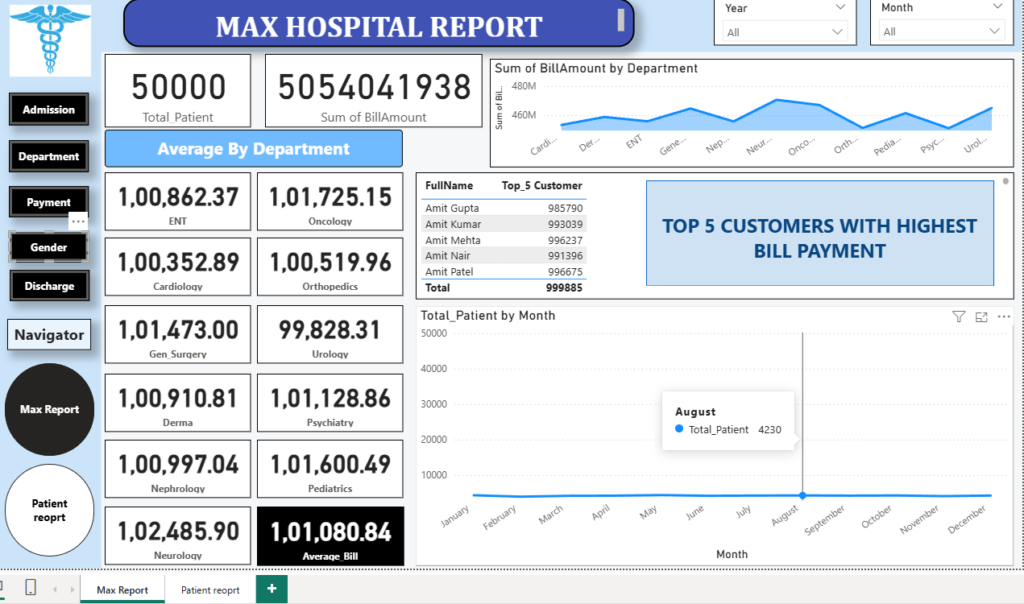Click Top 5 Customers text box
The height and width of the screenshot is (604, 1024).
click(820, 233)
